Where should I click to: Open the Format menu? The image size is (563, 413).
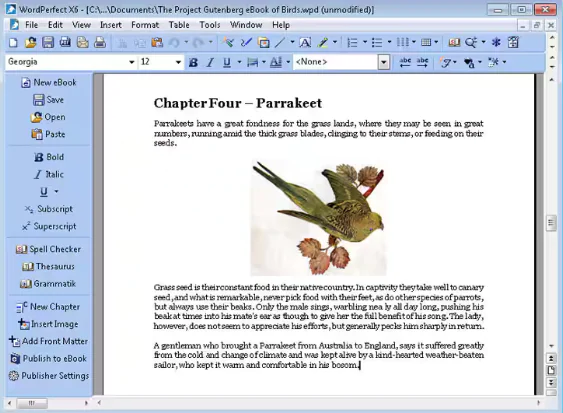click(145, 25)
